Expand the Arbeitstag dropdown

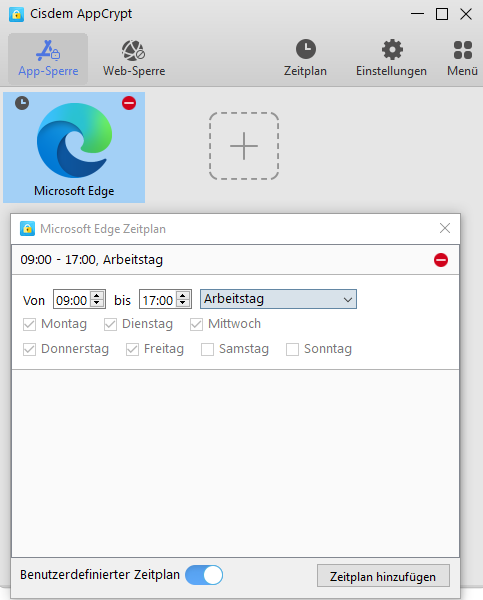tap(278, 299)
